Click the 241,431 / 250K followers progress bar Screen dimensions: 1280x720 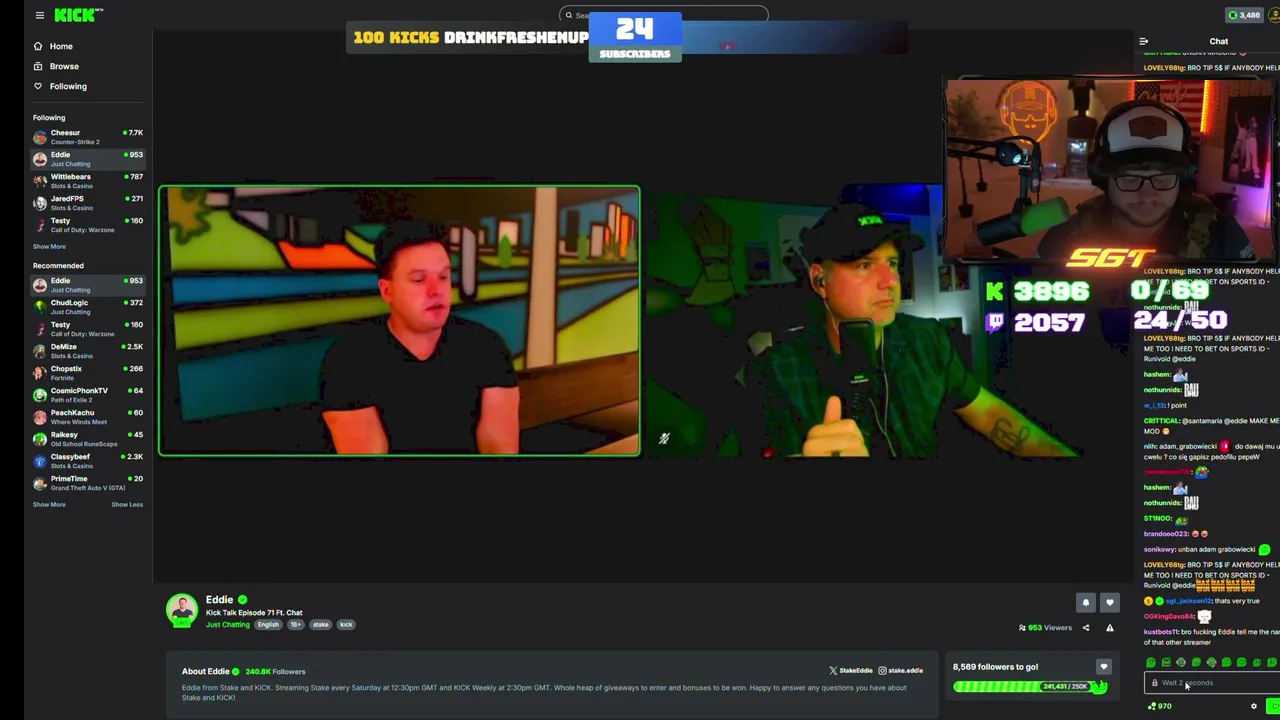(x=1030, y=687)
